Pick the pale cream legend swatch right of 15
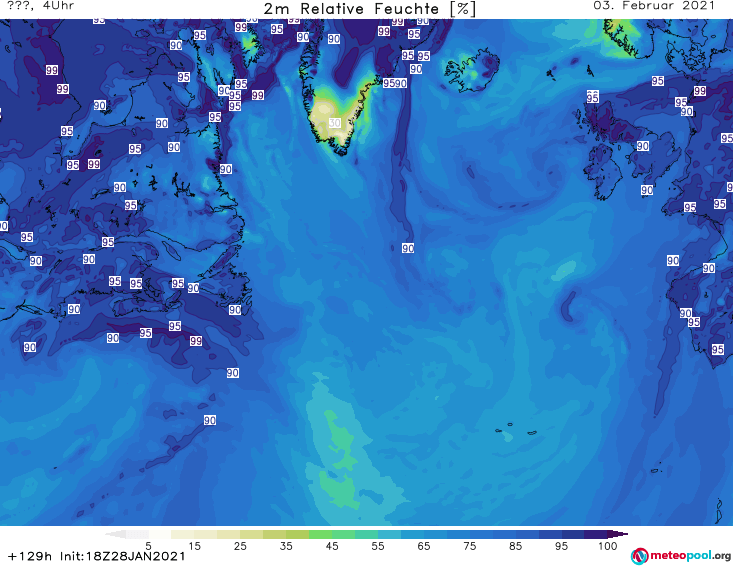The image size is (733, 566). pyautogui.click(x=206, y=534)
